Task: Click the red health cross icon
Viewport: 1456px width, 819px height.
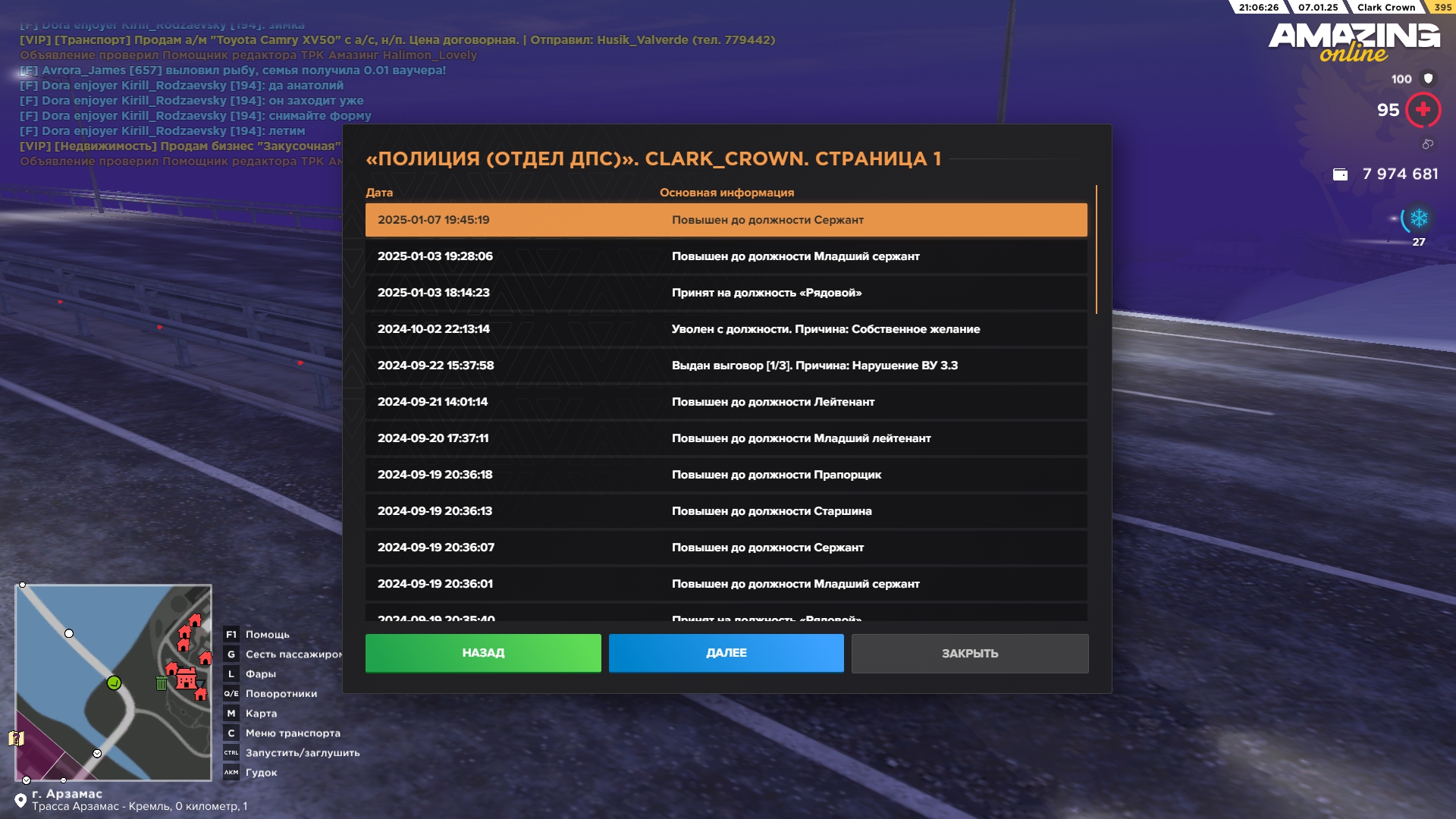Action: tap(1423, 110)
